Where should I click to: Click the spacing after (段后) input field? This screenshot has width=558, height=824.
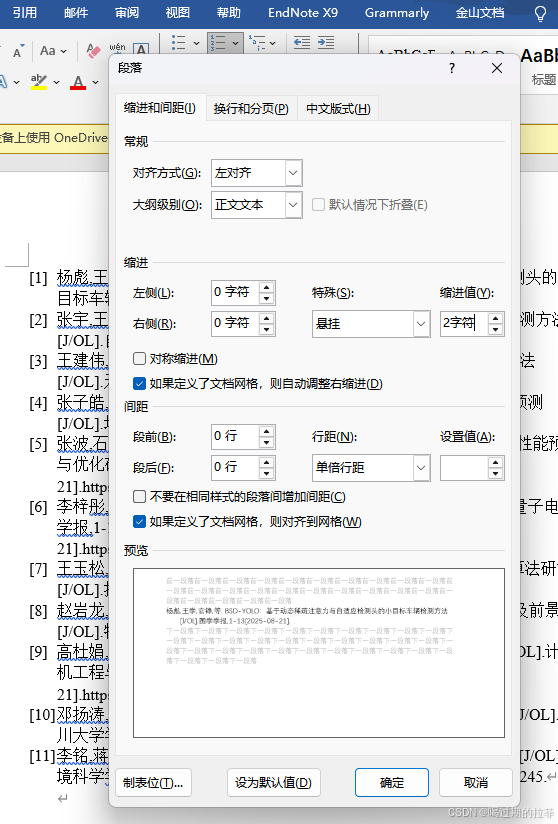click(x=235, y=467)
